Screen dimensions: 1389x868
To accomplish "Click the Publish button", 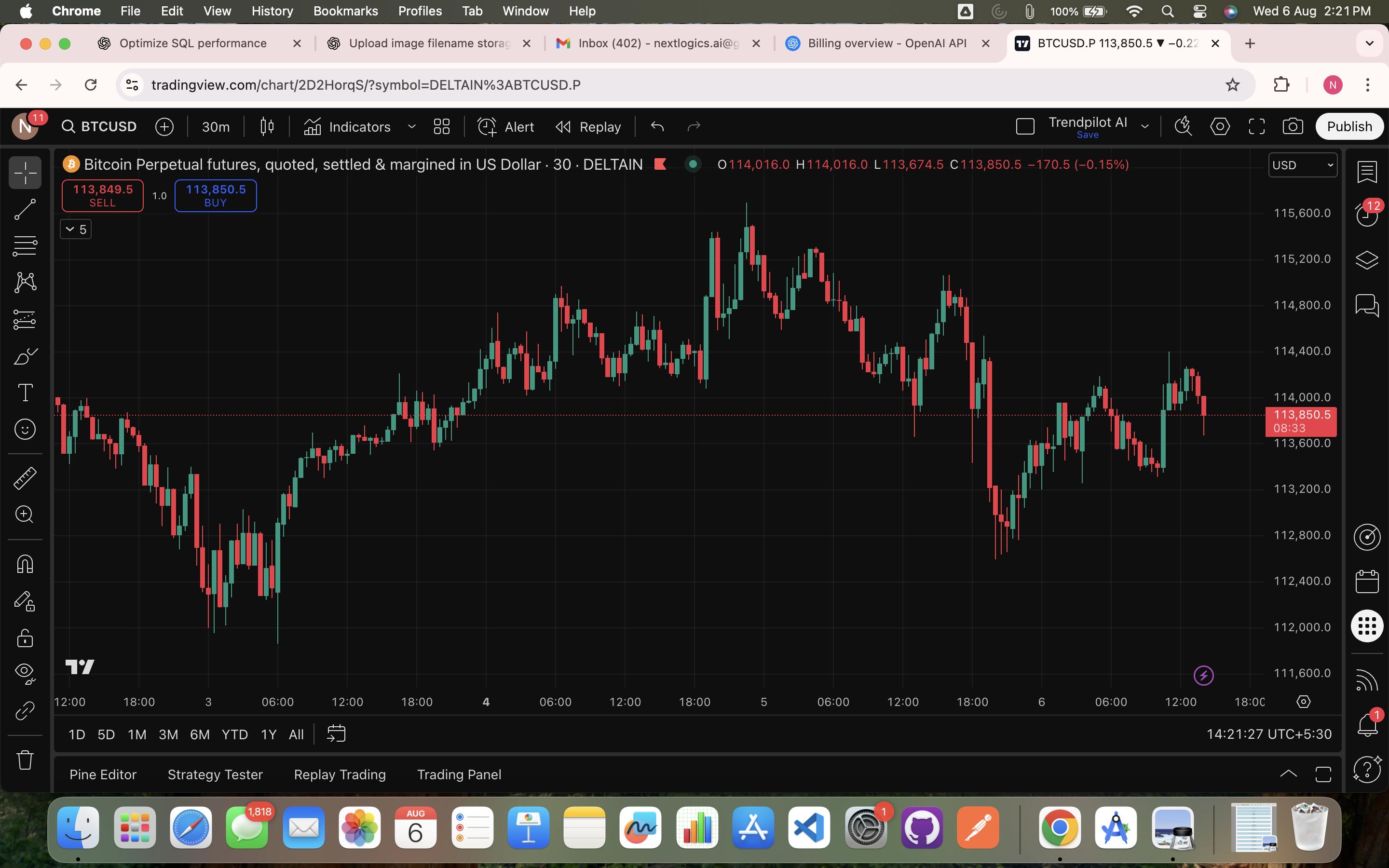I will pos(1349,126).
